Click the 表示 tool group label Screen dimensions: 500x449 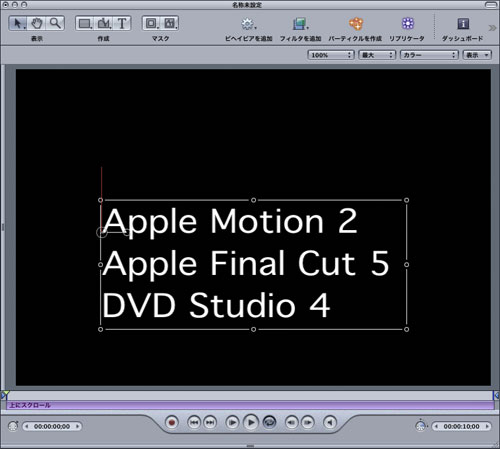click(x=37, y=39)
